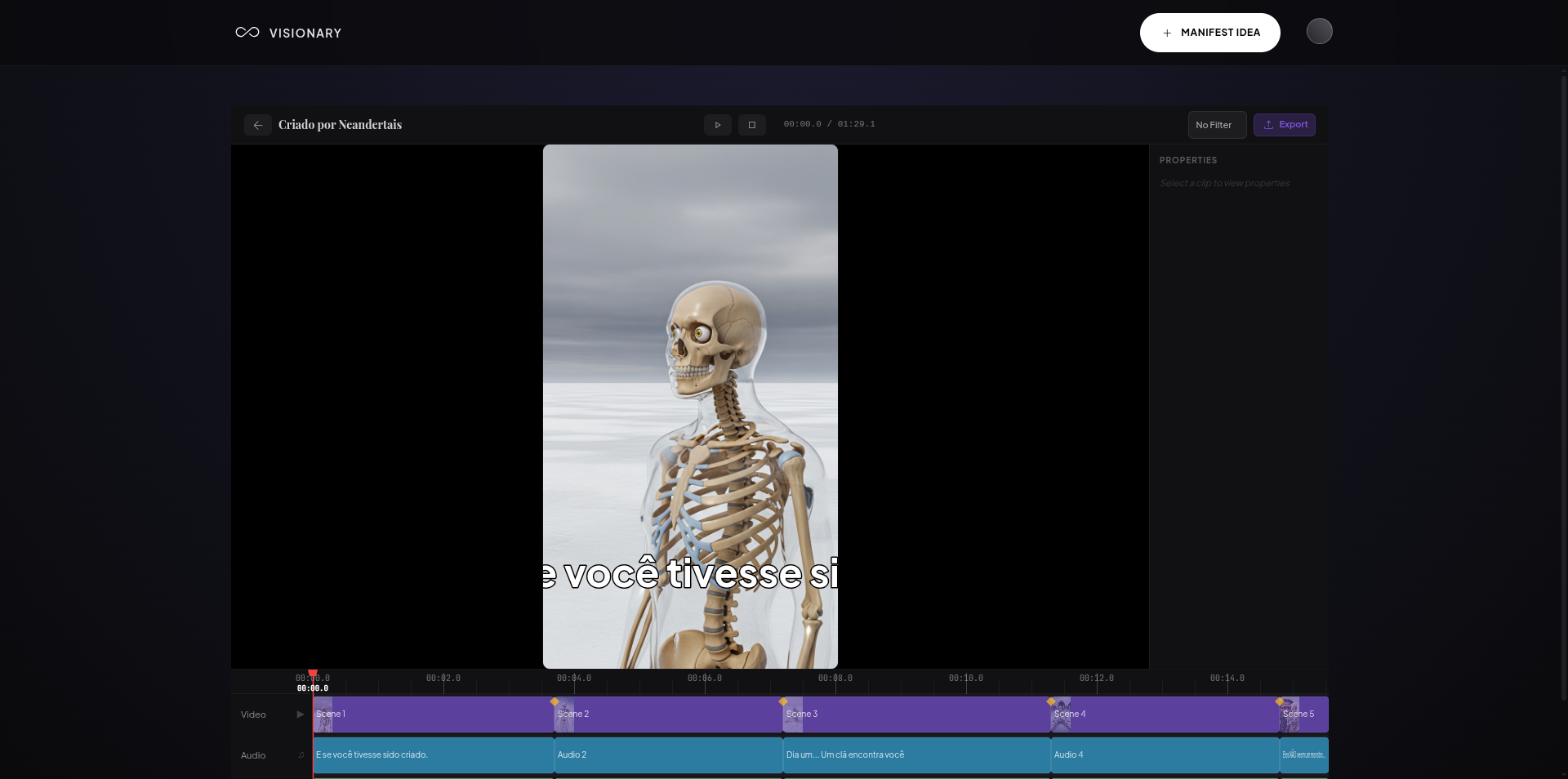Click the Visionary infinity logo

[x=247, y=33]
